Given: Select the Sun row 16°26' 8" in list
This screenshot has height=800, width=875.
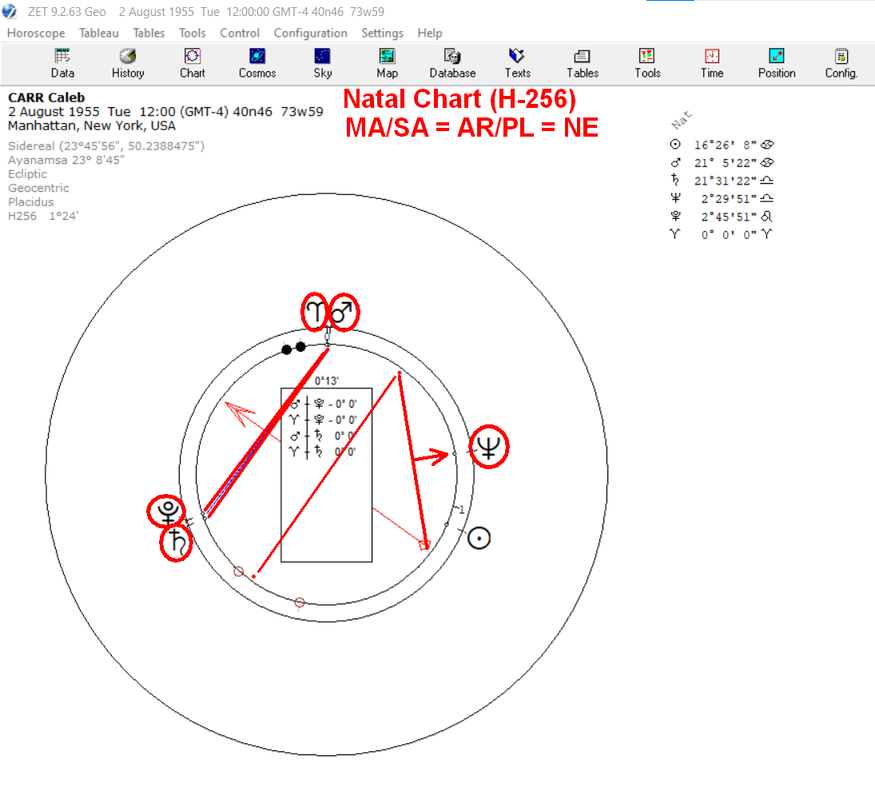Looking at the screenshot, I should (722, 145).
